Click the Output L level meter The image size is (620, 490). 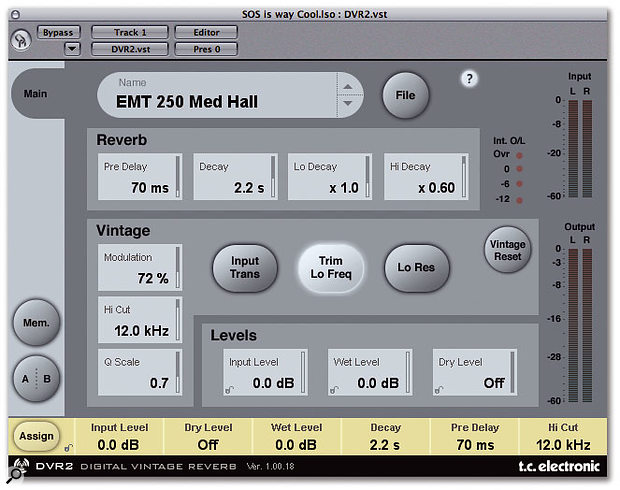tap(573, 325)
